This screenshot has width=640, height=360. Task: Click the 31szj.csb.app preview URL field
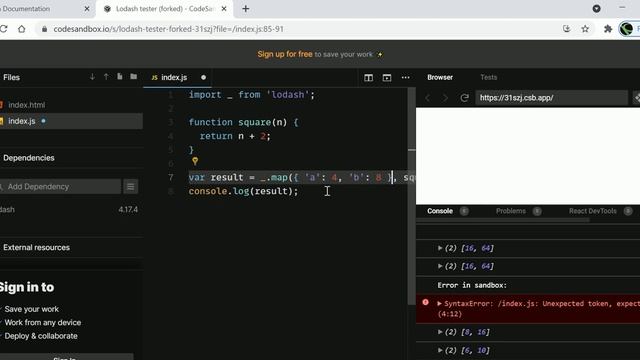(551, 98)
